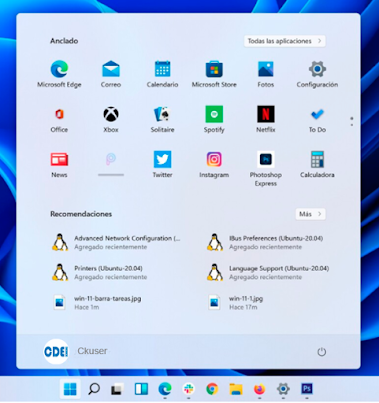Viewport: 379px width, 403px height.
Task: Launch Netflix
Action: click(266, 119)
